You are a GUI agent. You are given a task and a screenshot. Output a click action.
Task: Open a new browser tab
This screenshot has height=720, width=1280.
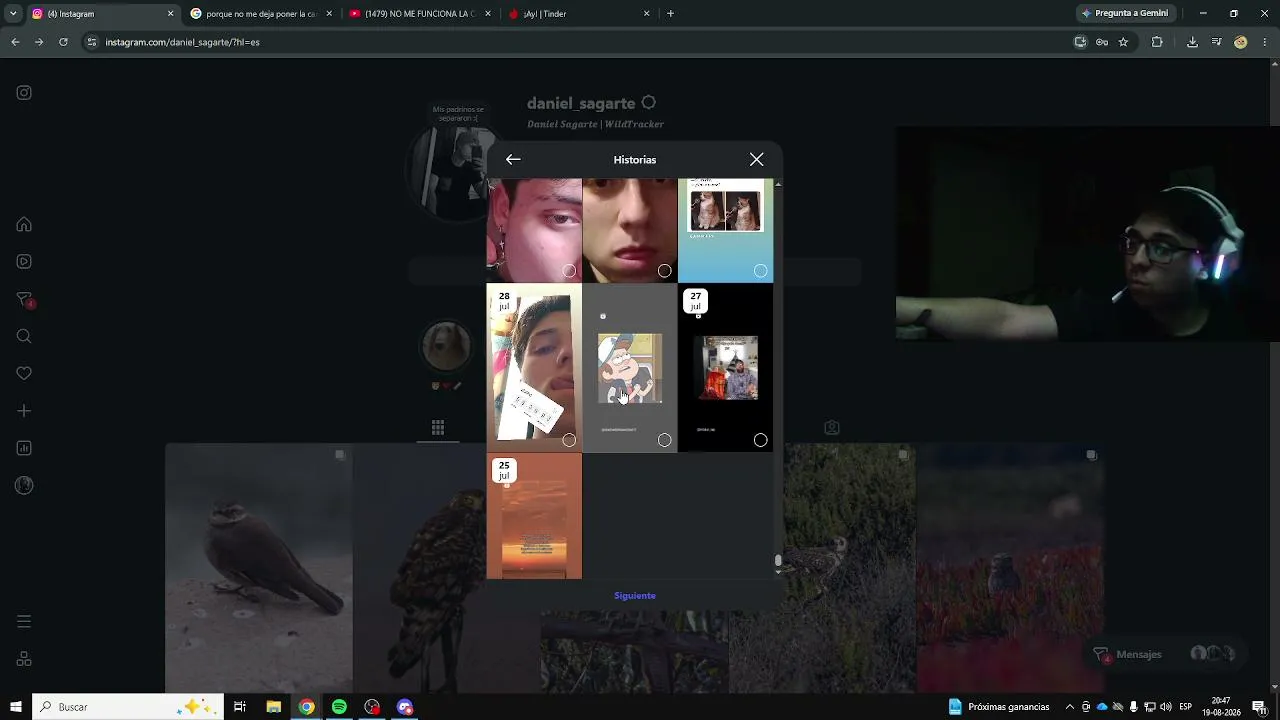pyautogui.click(x=670, y=14)
